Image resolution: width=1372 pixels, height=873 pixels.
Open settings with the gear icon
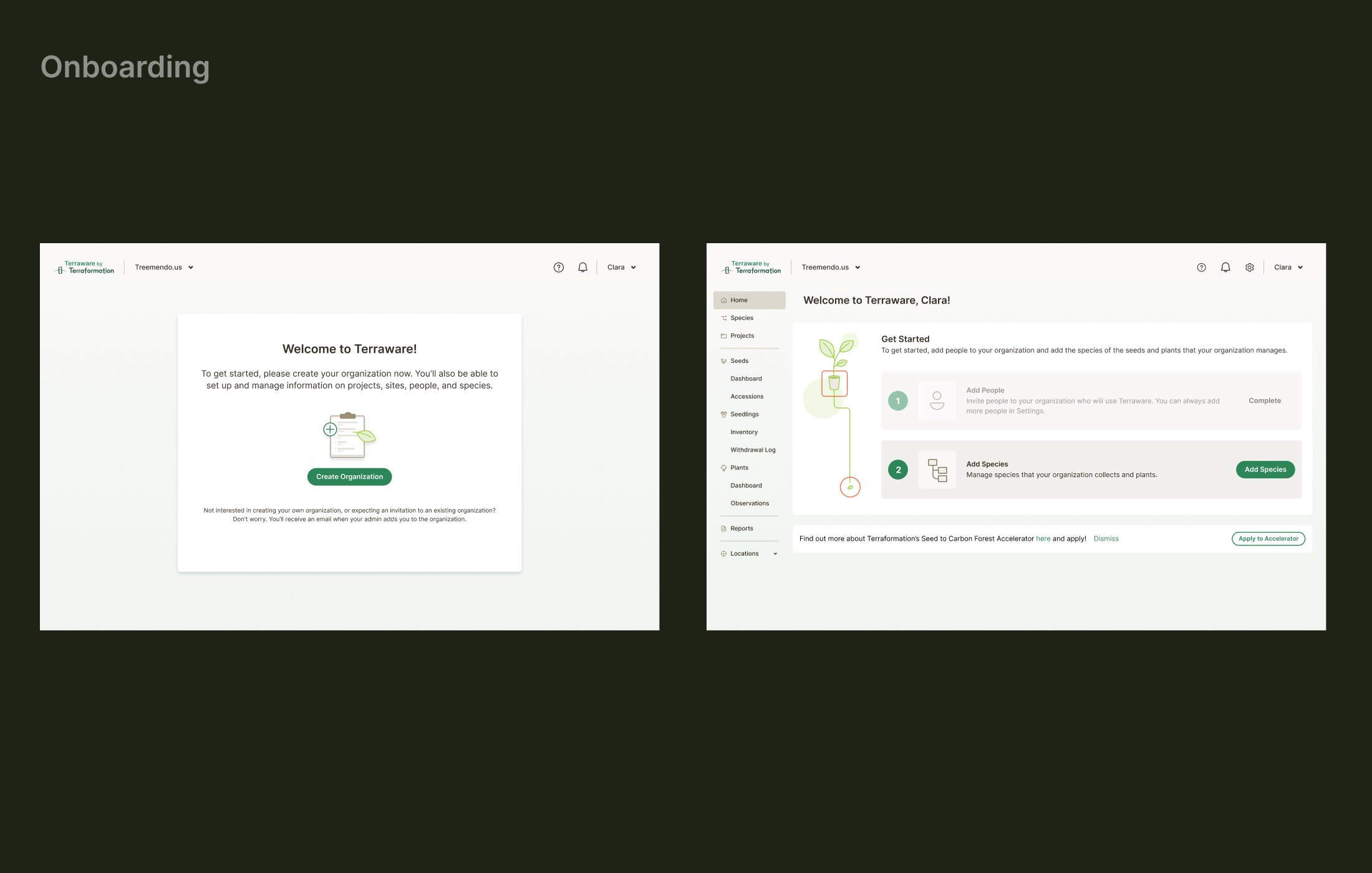pos(1249,267)
